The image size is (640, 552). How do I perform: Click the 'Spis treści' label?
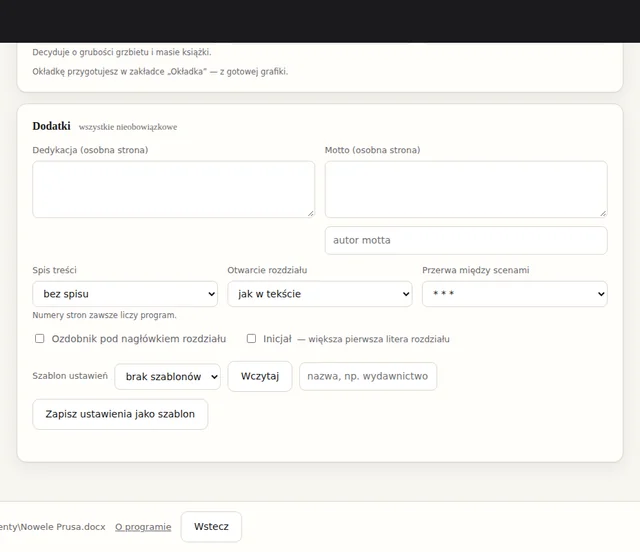54,270
